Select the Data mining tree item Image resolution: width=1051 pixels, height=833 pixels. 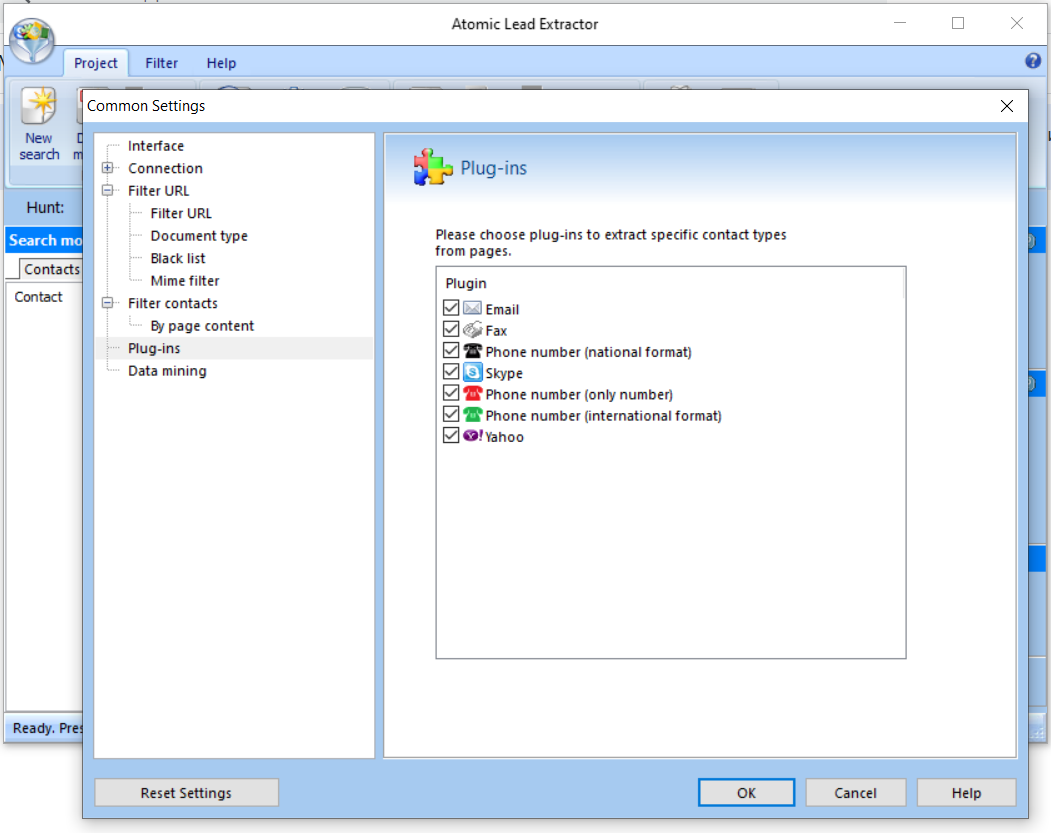166,370
